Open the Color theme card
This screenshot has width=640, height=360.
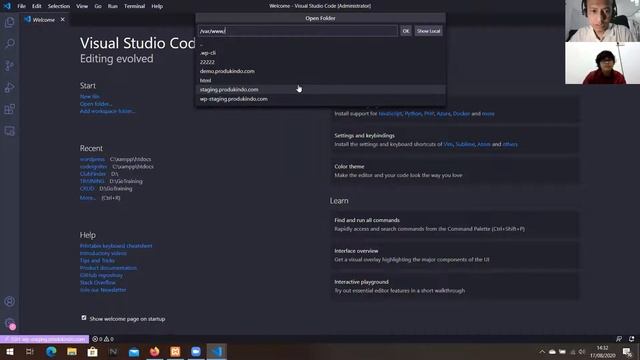(x=454, y=171)
